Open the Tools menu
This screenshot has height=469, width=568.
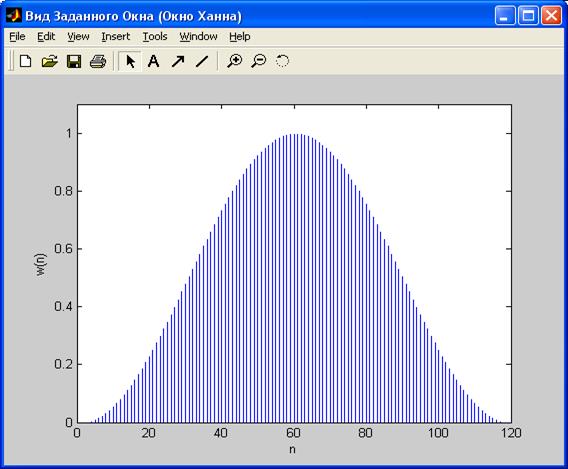click(x=155, y=37)
